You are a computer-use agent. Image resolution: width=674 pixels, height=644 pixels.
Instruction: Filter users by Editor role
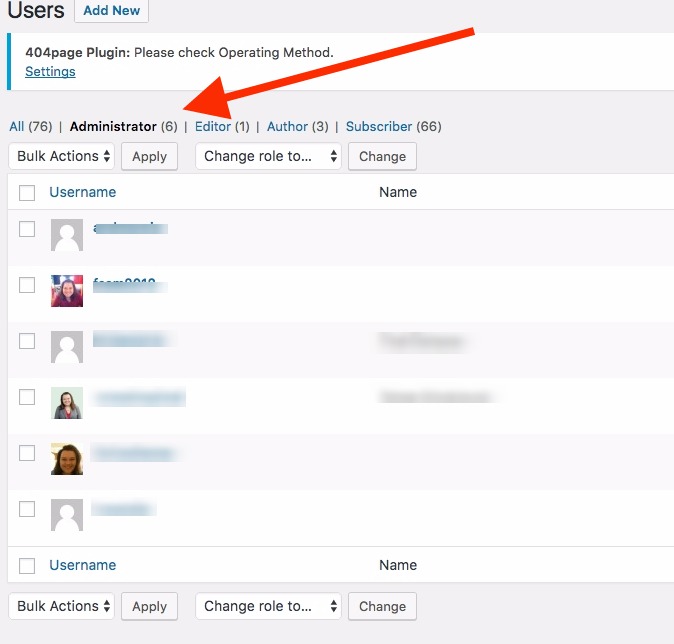click(x=213, y=127)
